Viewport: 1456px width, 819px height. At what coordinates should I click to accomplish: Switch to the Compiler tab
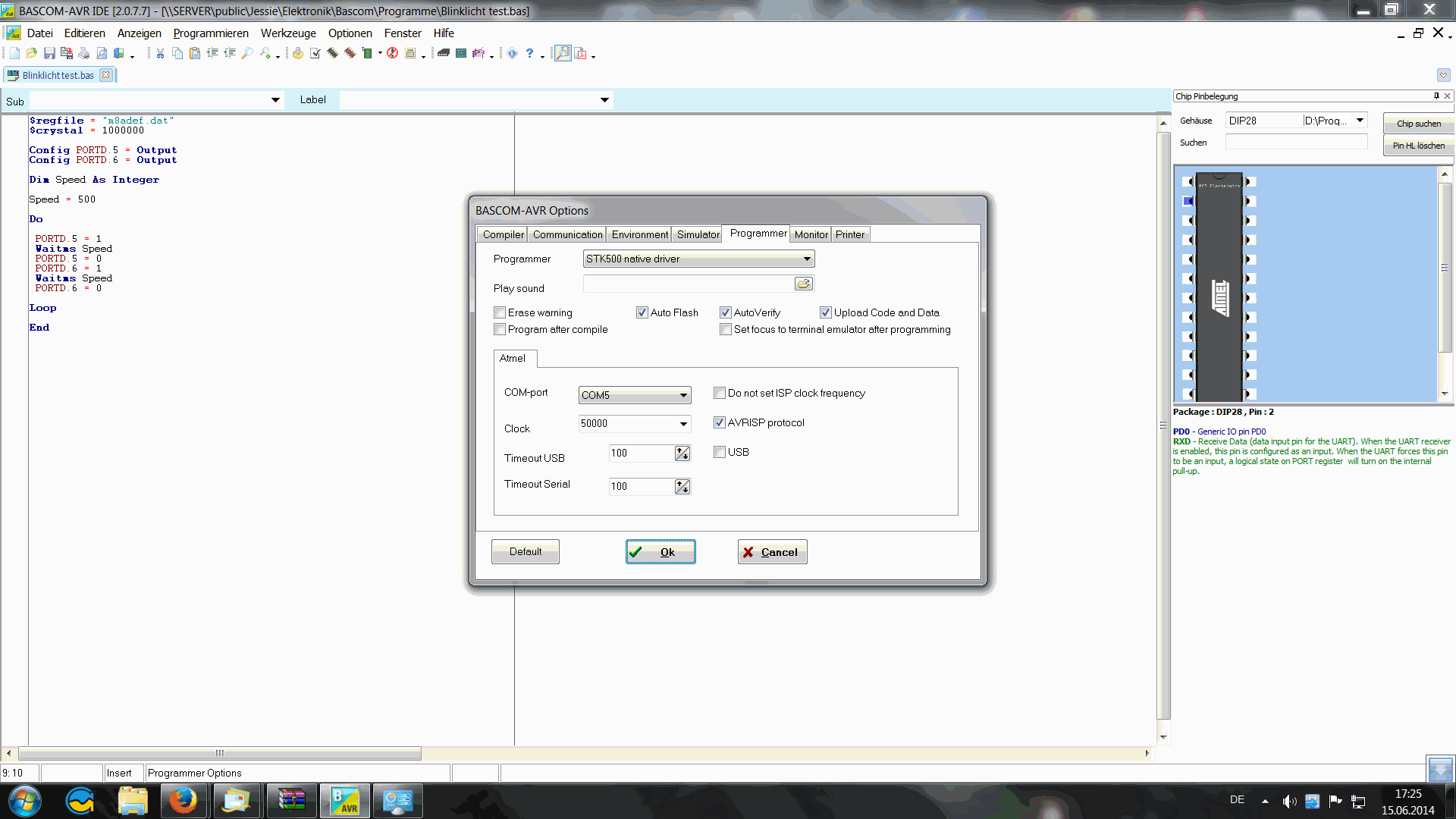(503, 234)
